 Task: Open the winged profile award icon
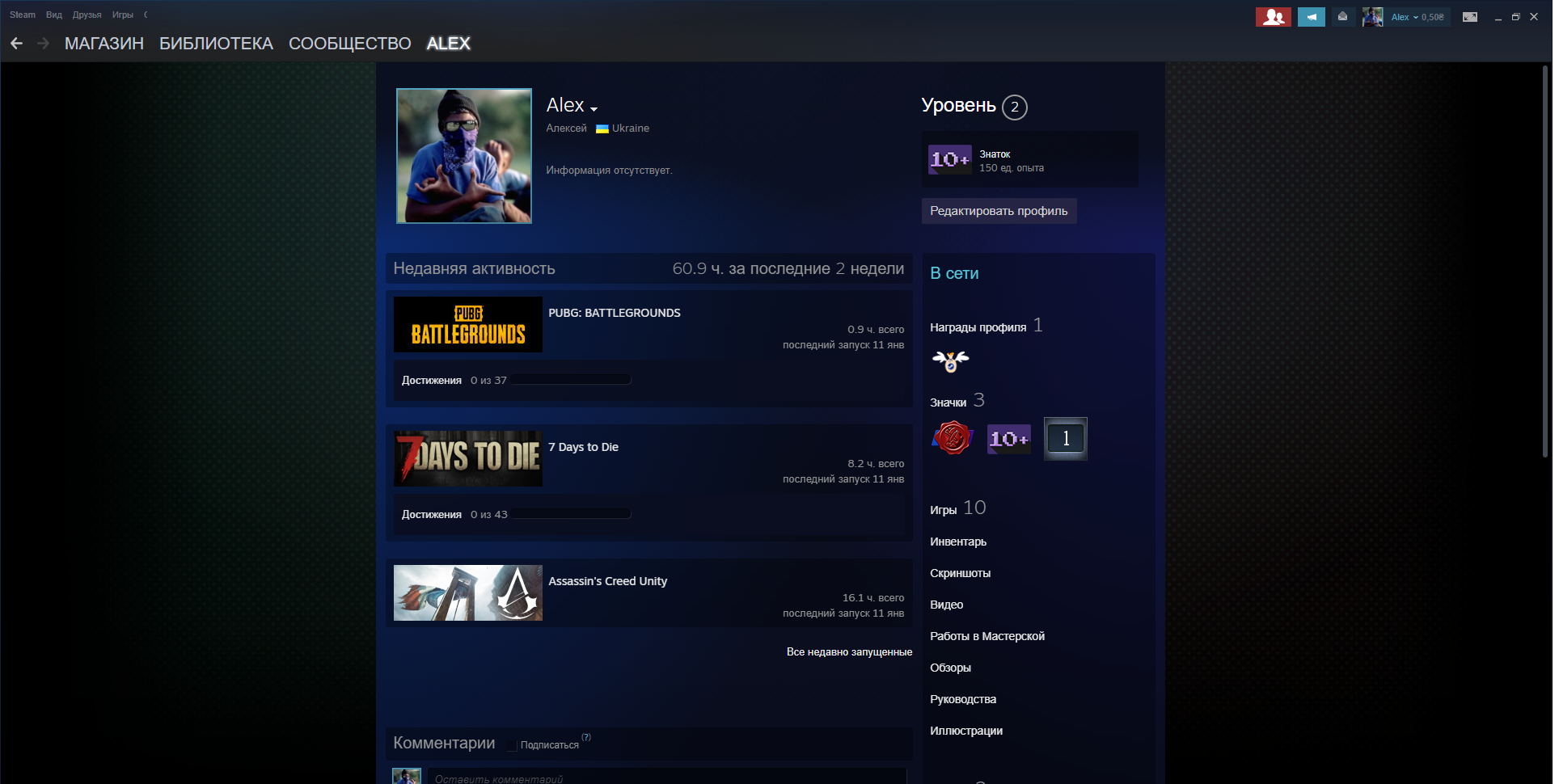coord(950,360)
